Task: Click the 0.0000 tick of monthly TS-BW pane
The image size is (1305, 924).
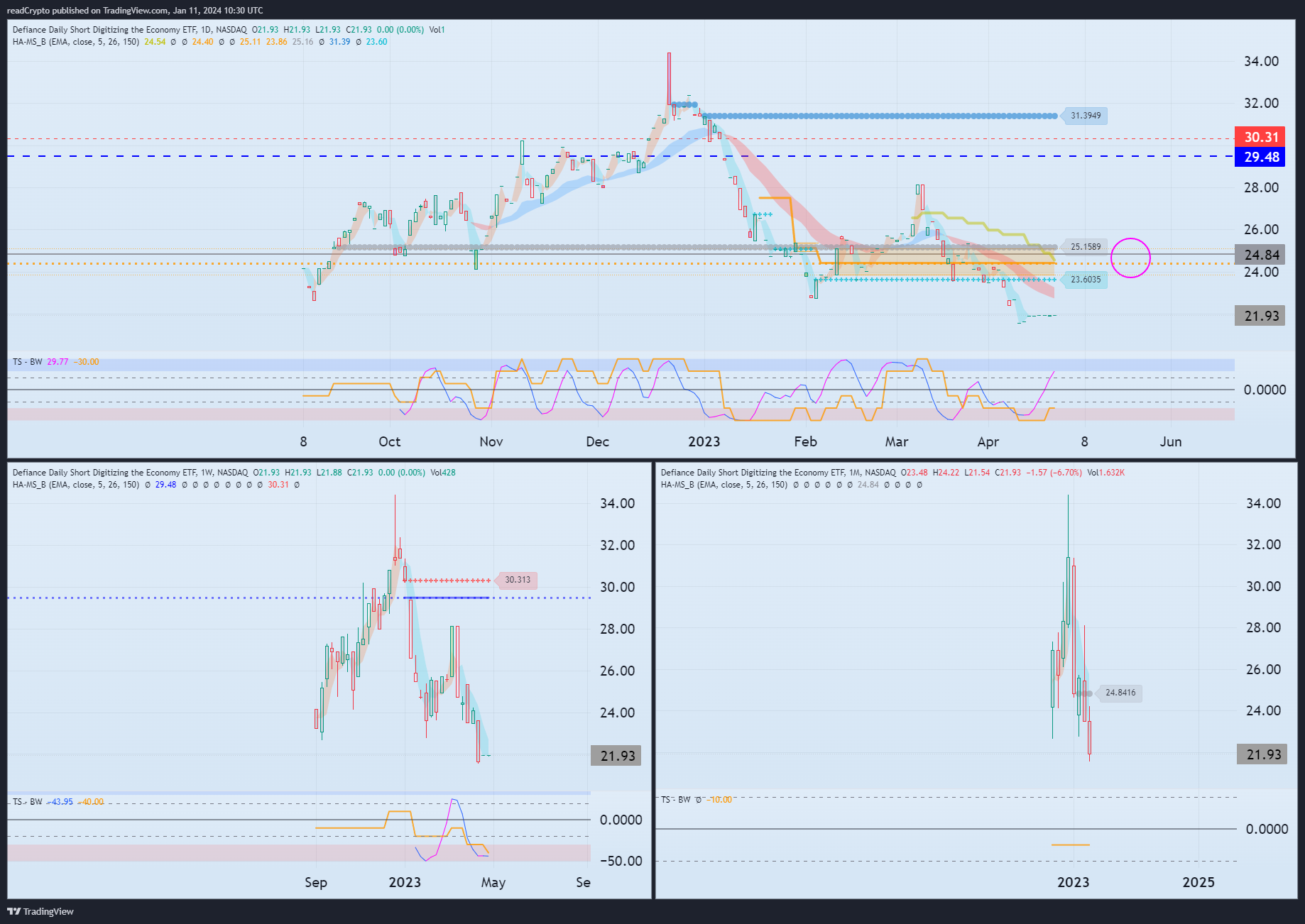Action: coord(1267,829)
